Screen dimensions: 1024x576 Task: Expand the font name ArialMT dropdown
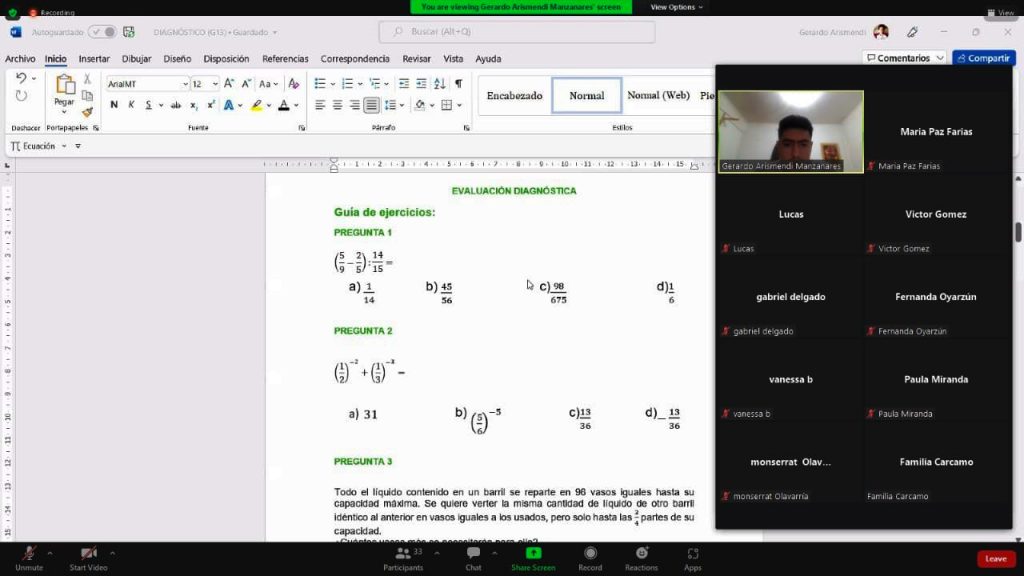coord(184,84)
